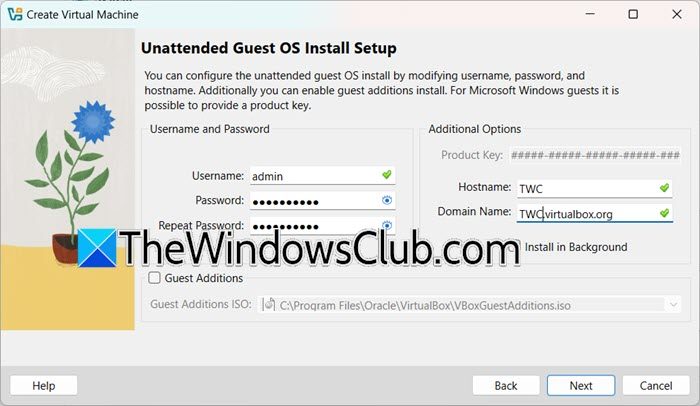
Task: Show the Password using eye icon
Action: pos(387,199)
